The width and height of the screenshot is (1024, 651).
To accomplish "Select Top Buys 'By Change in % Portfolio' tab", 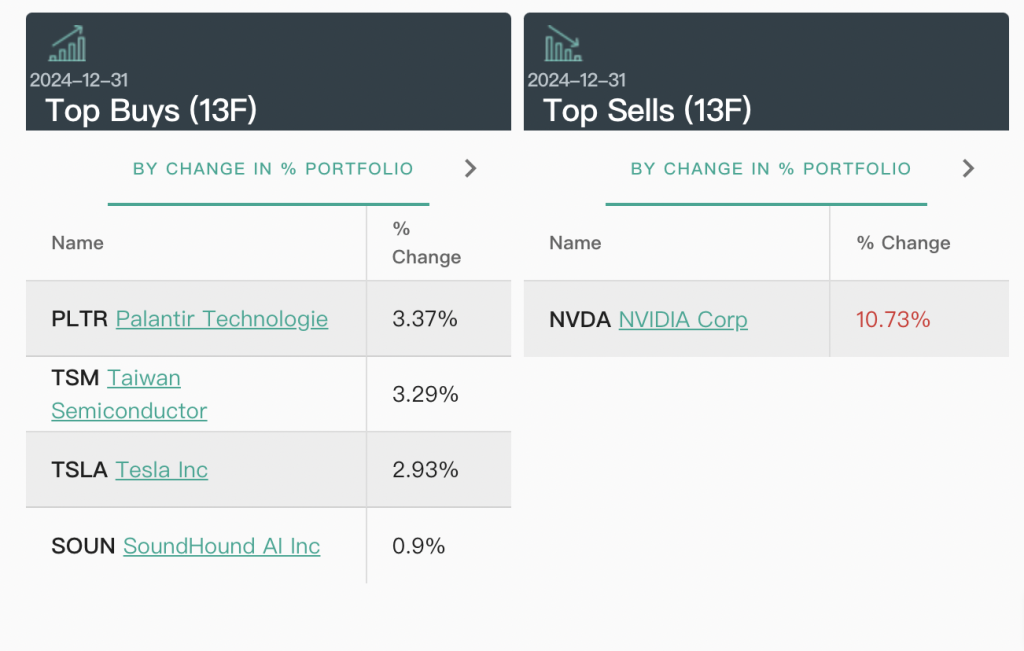I will [273, 169].
